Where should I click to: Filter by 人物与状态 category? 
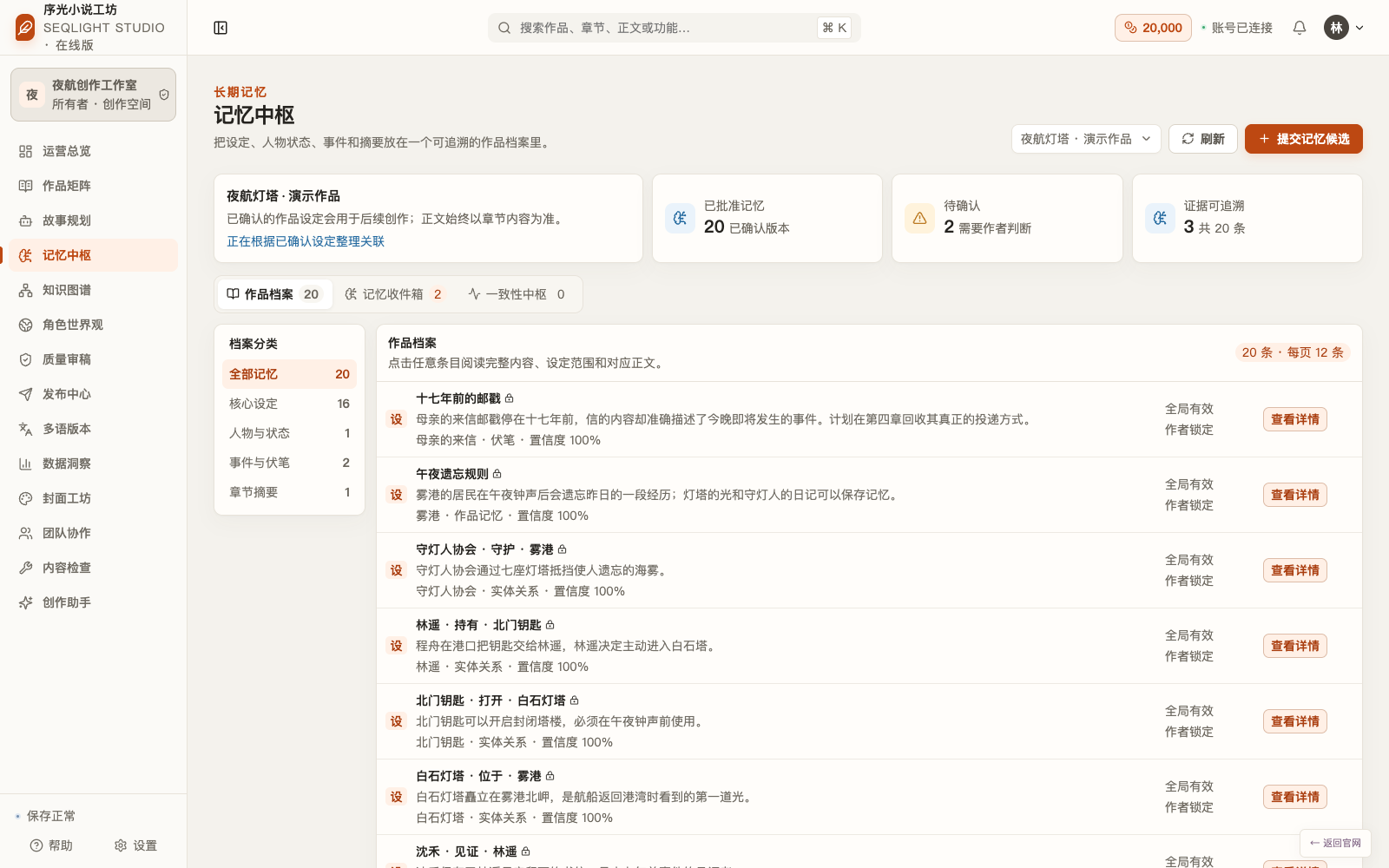(289, 433)
